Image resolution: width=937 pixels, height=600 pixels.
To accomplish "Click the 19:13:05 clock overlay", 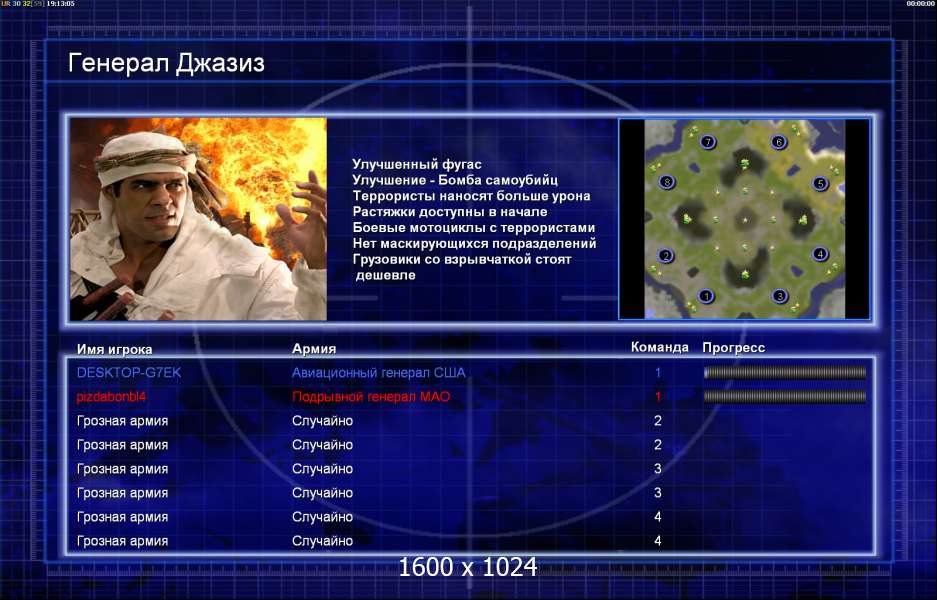I will pyautogui.click(x=60, y=4).
